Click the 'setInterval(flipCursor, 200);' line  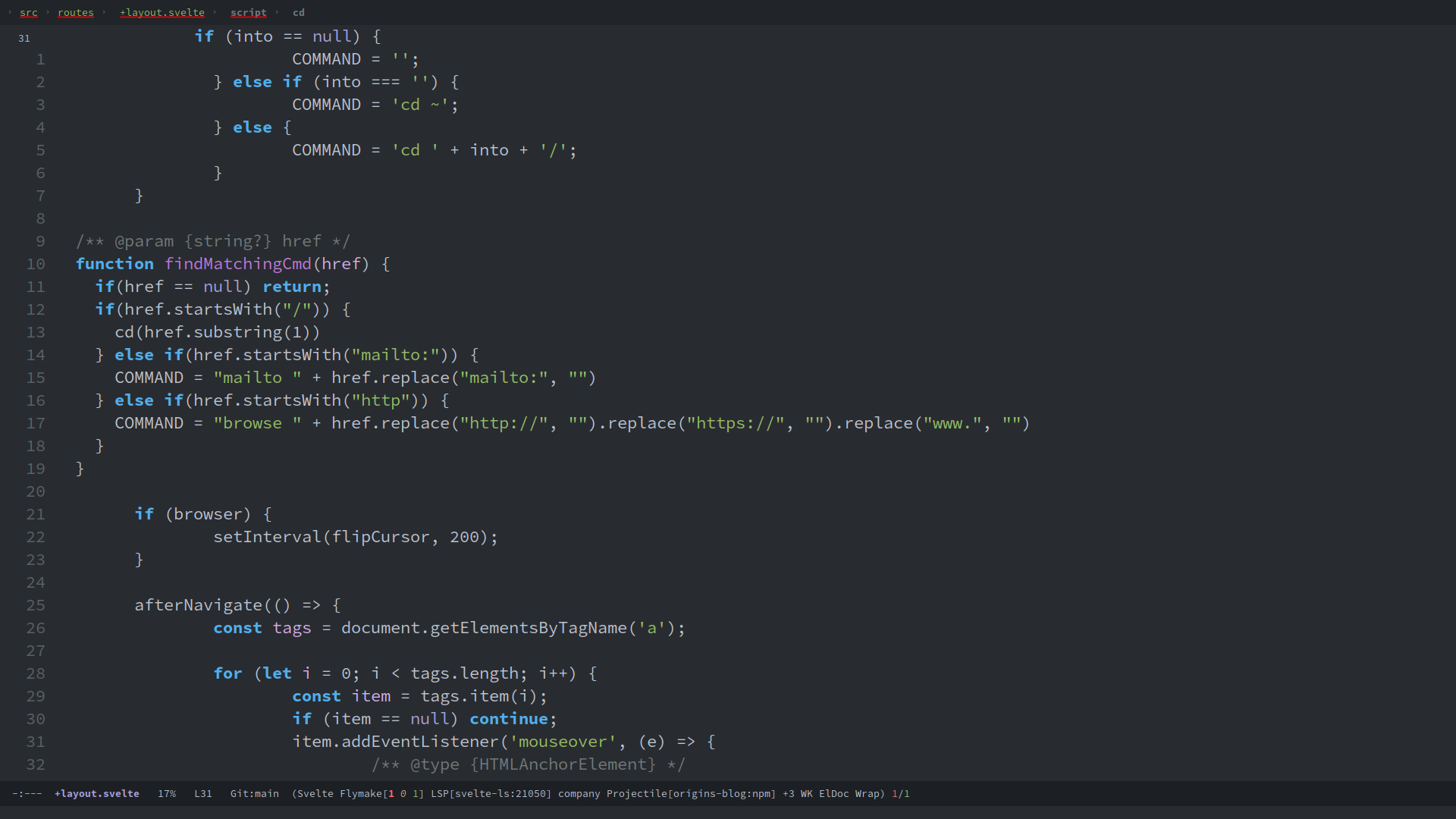(x=356, y=537)
